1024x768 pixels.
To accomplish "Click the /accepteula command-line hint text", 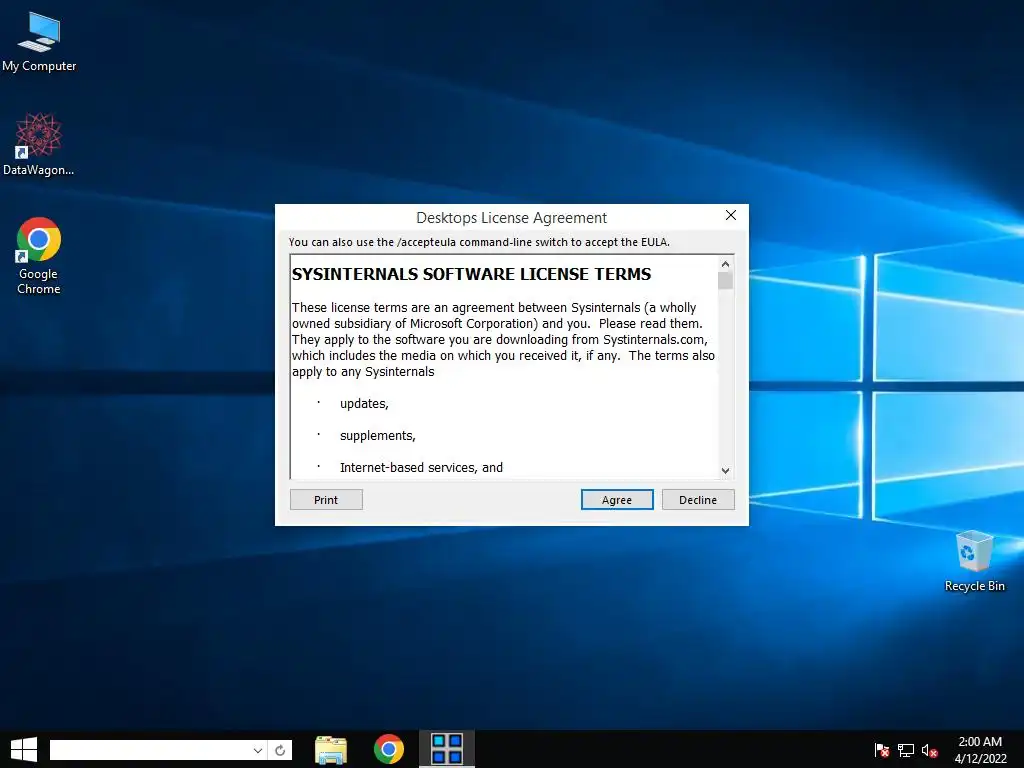I will pos(479,242).
